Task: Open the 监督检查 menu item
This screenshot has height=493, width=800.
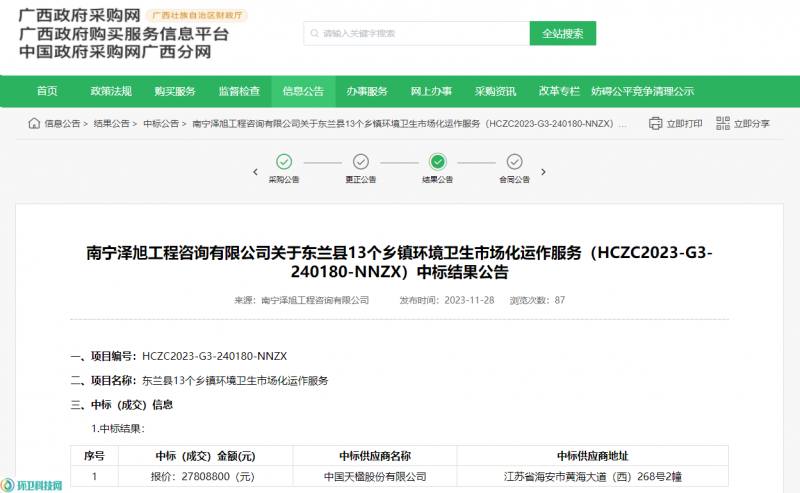Action: [239, 91]
